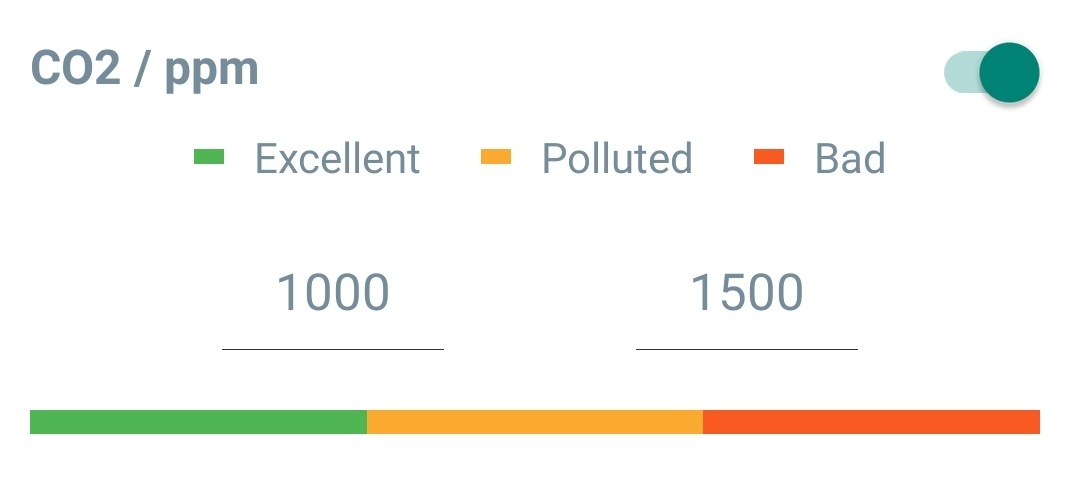The width and height of the screenshot is (1081, 487).
Task: Click the light teal switch track
Action: pyautogui.click(x=960, y=73)
